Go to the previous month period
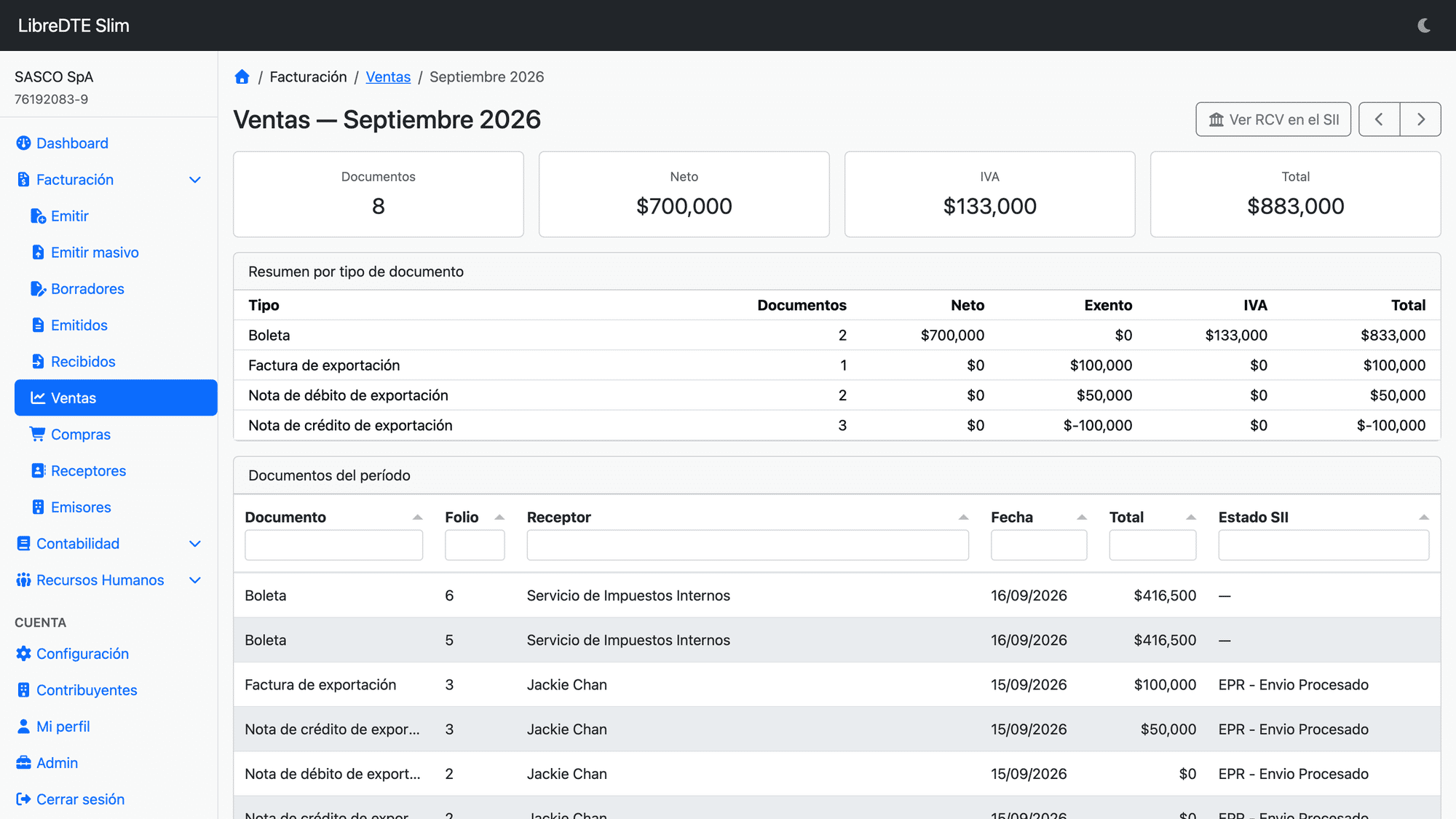 [1379, 119]
